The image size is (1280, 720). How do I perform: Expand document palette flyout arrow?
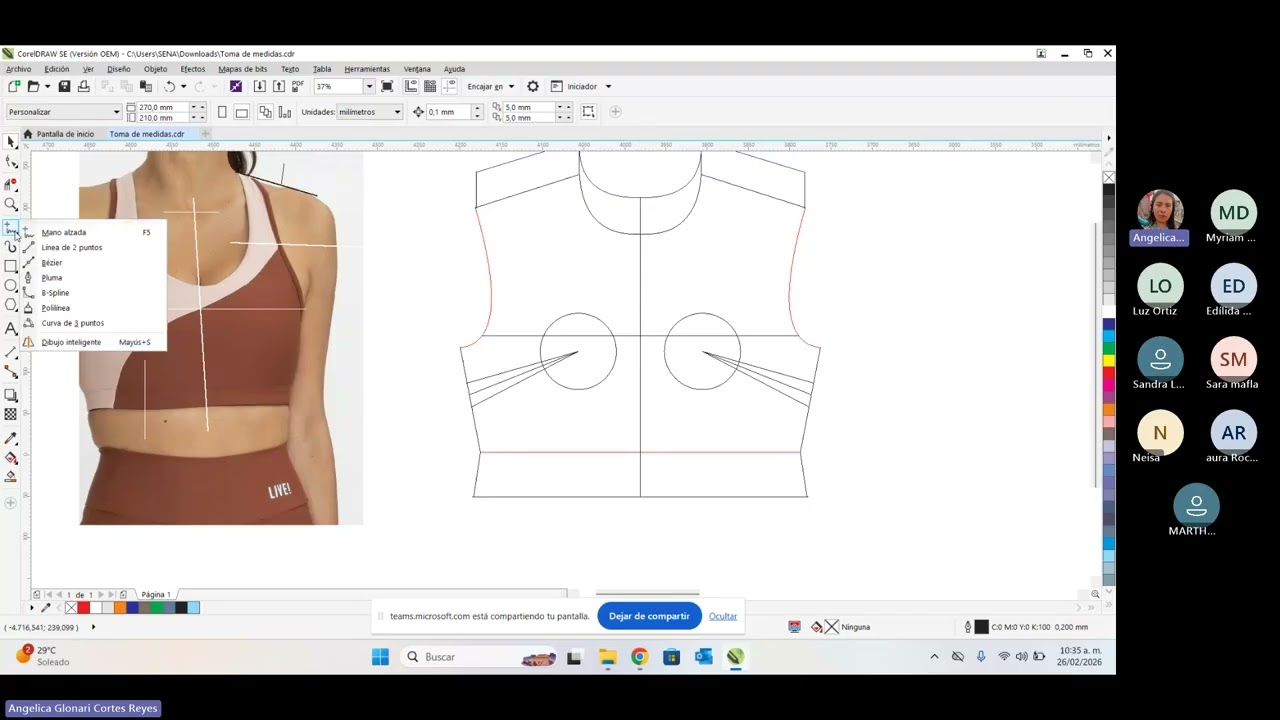click(x=31, y=607)
